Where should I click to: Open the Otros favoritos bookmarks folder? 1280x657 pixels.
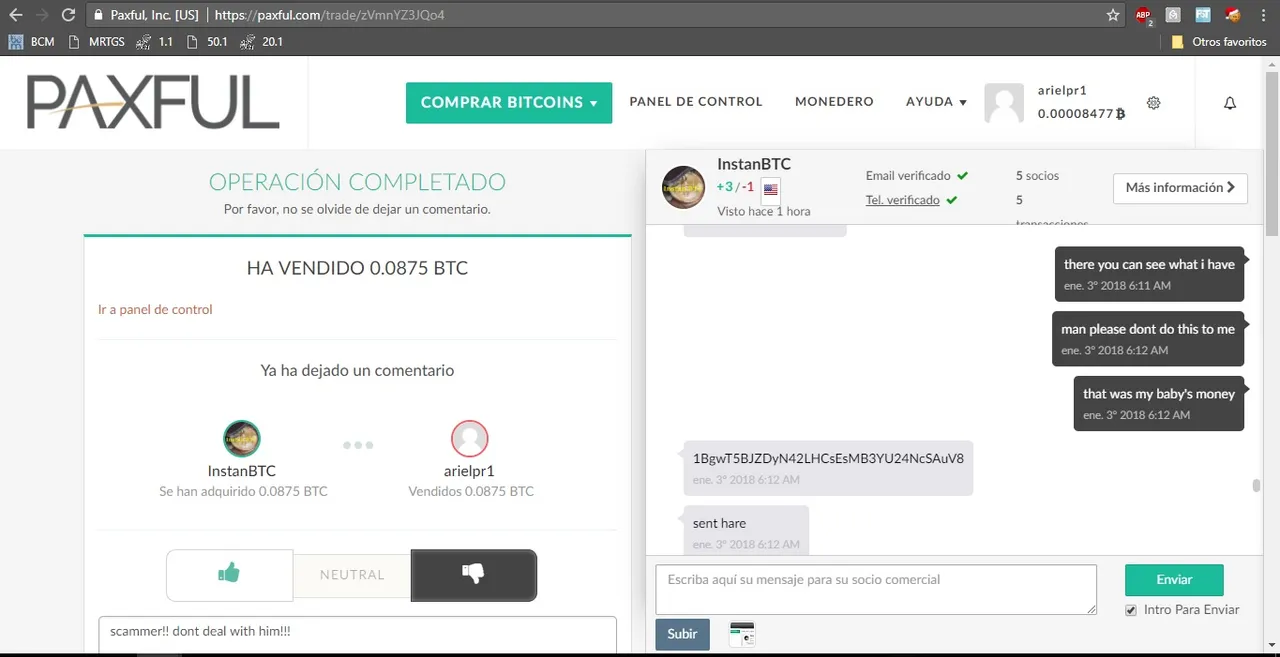click(x=1219, y=42)
